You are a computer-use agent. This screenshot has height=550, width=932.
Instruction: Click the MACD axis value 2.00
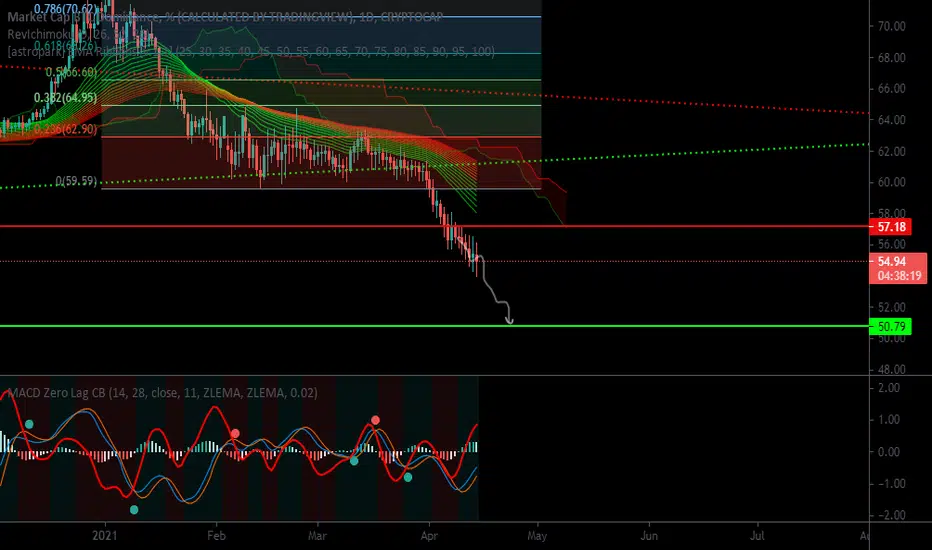click(x=889, y=388)
